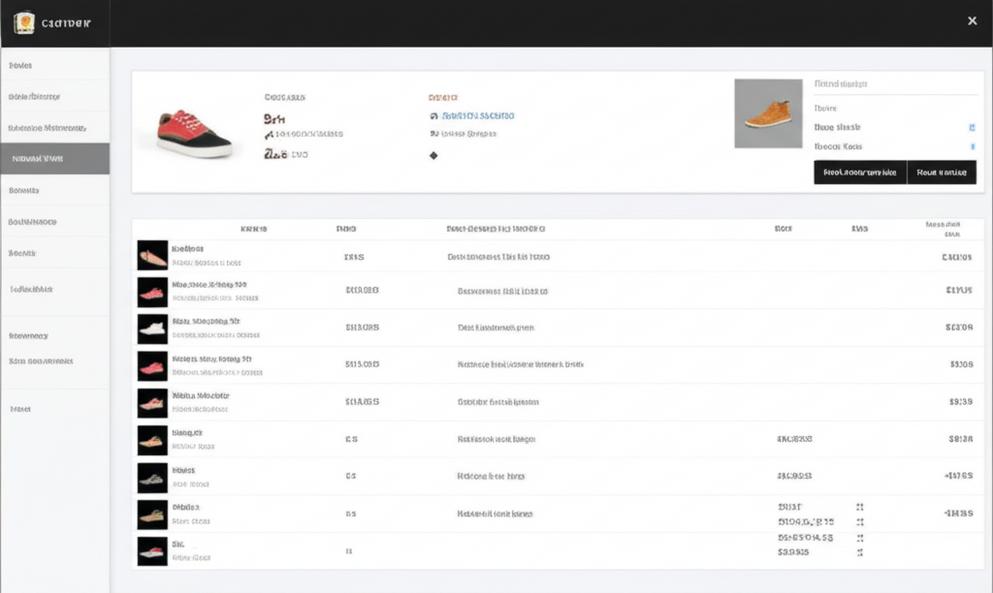Click the narrower black button on the right

pyautogui.click(x=942, y=172)
